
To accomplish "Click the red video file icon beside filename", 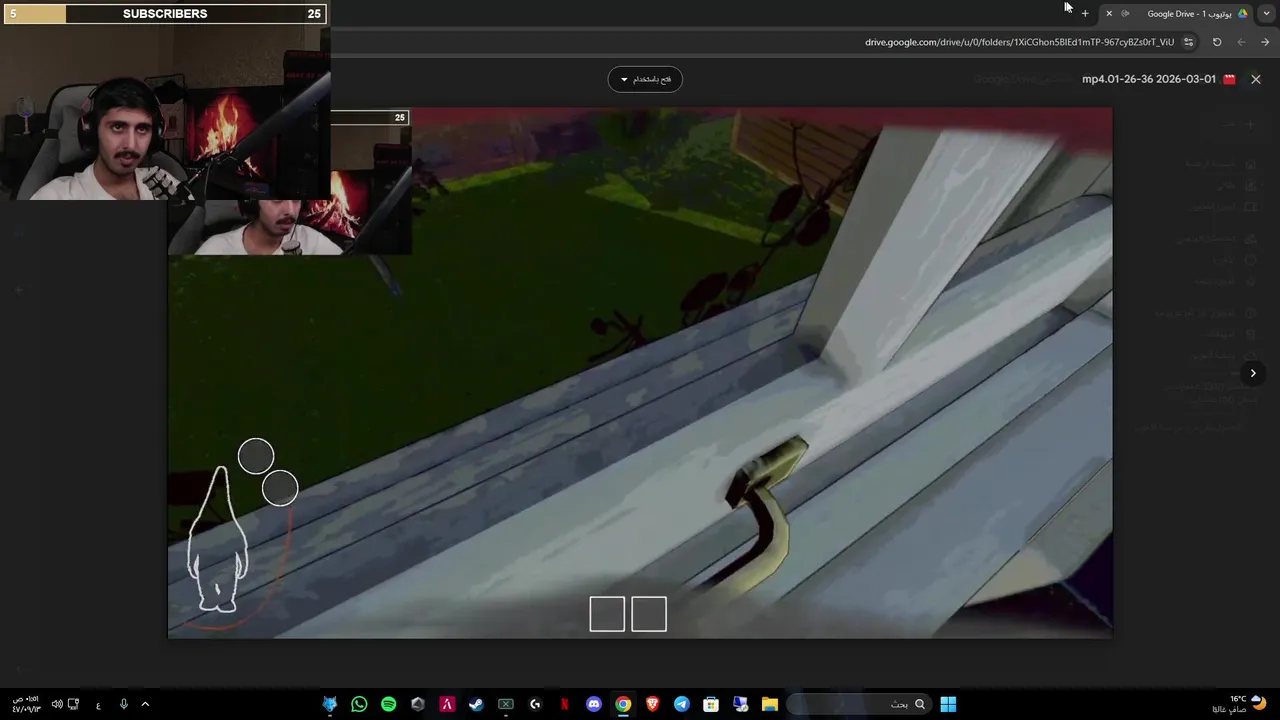I will point(1229,79).
